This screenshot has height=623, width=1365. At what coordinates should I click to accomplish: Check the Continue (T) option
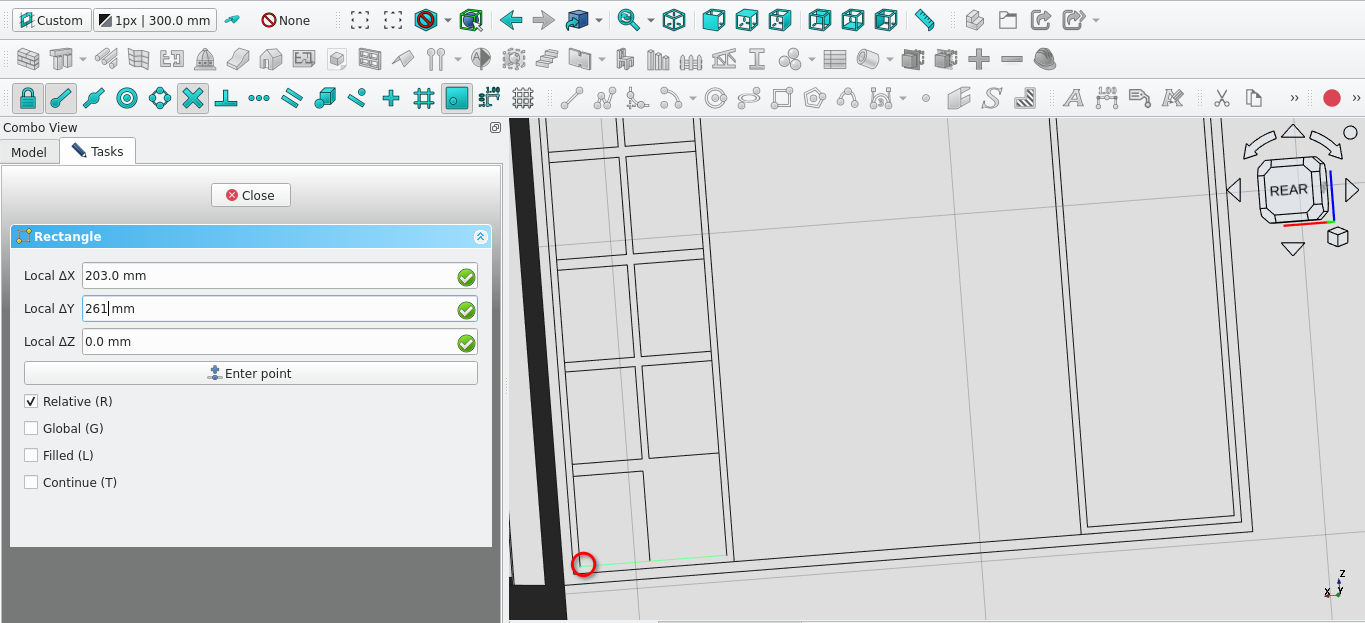(x=31, y=483)
